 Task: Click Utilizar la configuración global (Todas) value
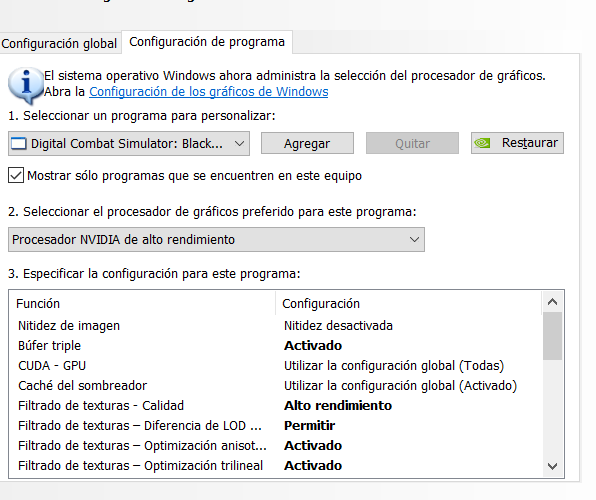pos(394,366)
